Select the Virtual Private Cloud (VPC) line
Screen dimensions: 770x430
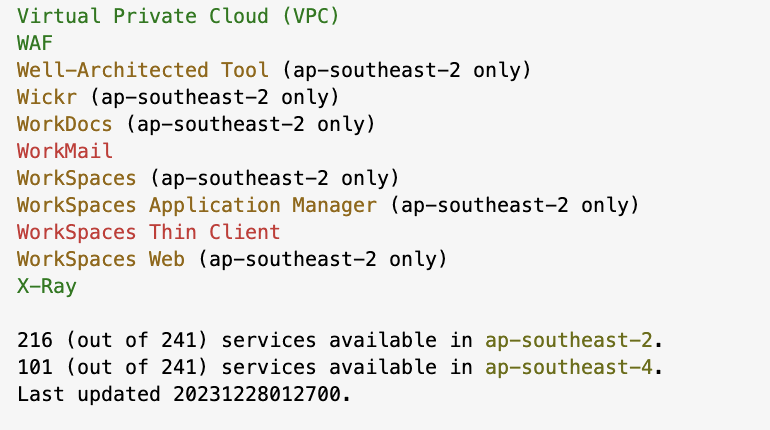[178, 16]
